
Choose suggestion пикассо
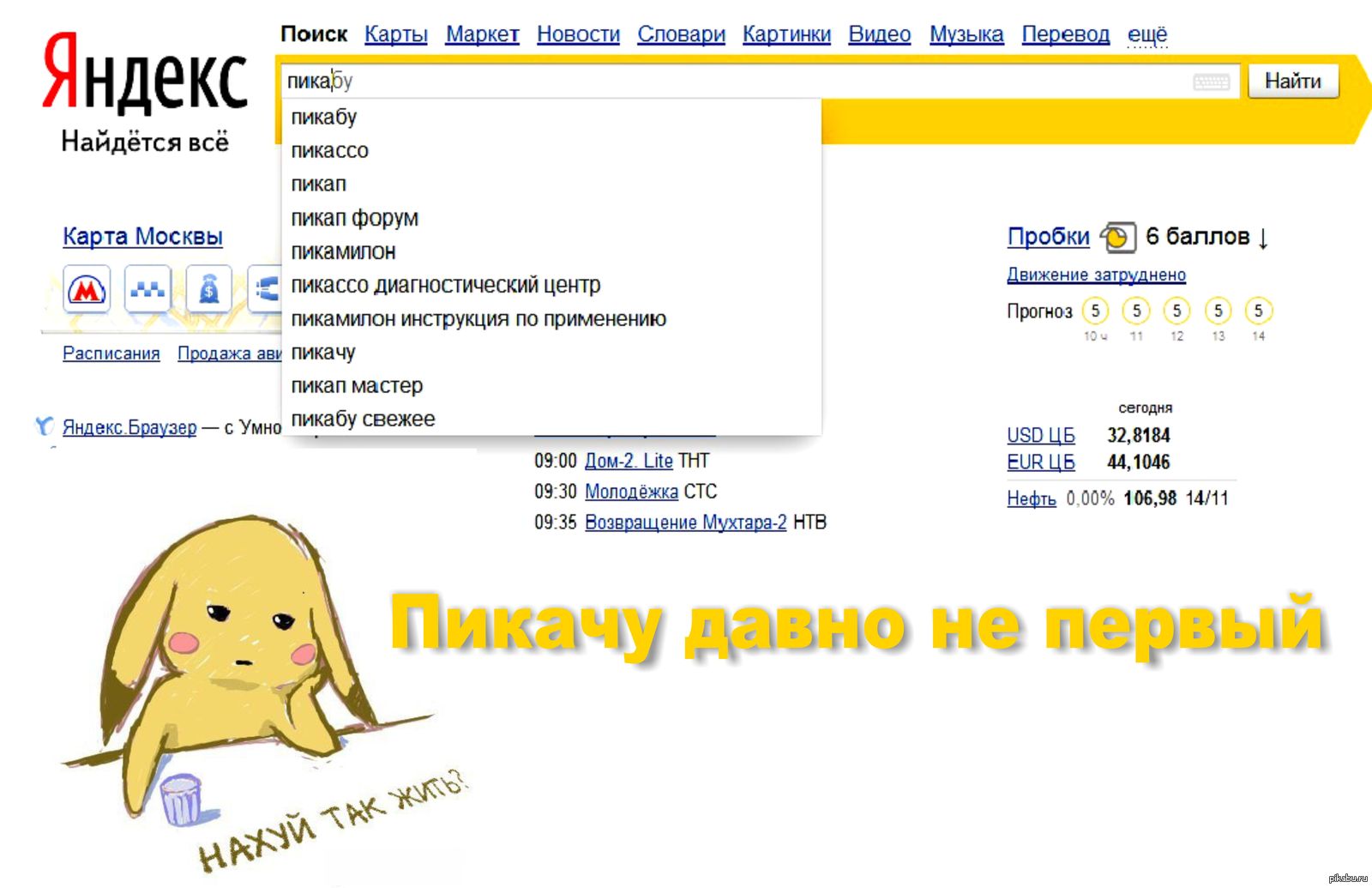pyautogui.click(x=551, y=150)
